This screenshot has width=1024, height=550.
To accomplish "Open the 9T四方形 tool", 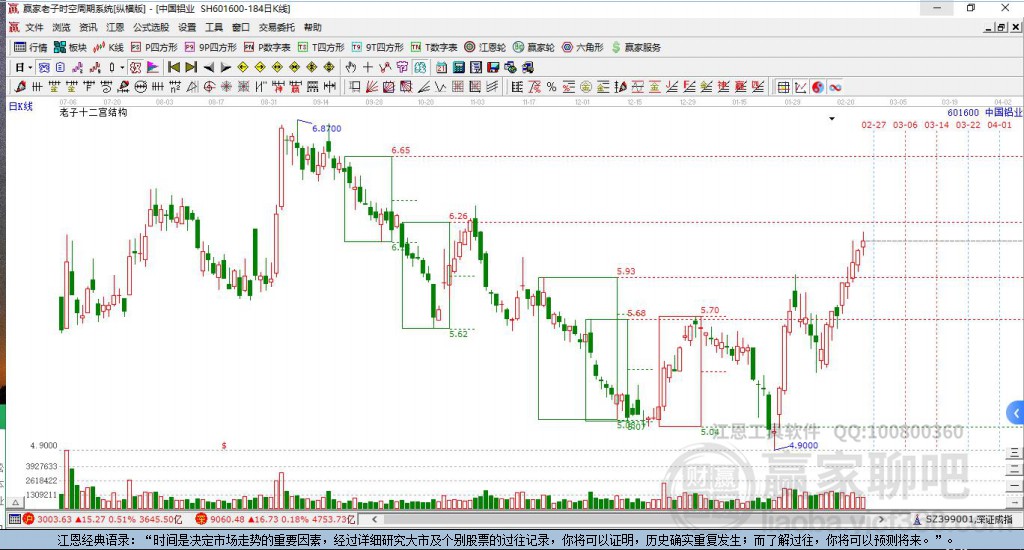I will click(x=377, y=47).
